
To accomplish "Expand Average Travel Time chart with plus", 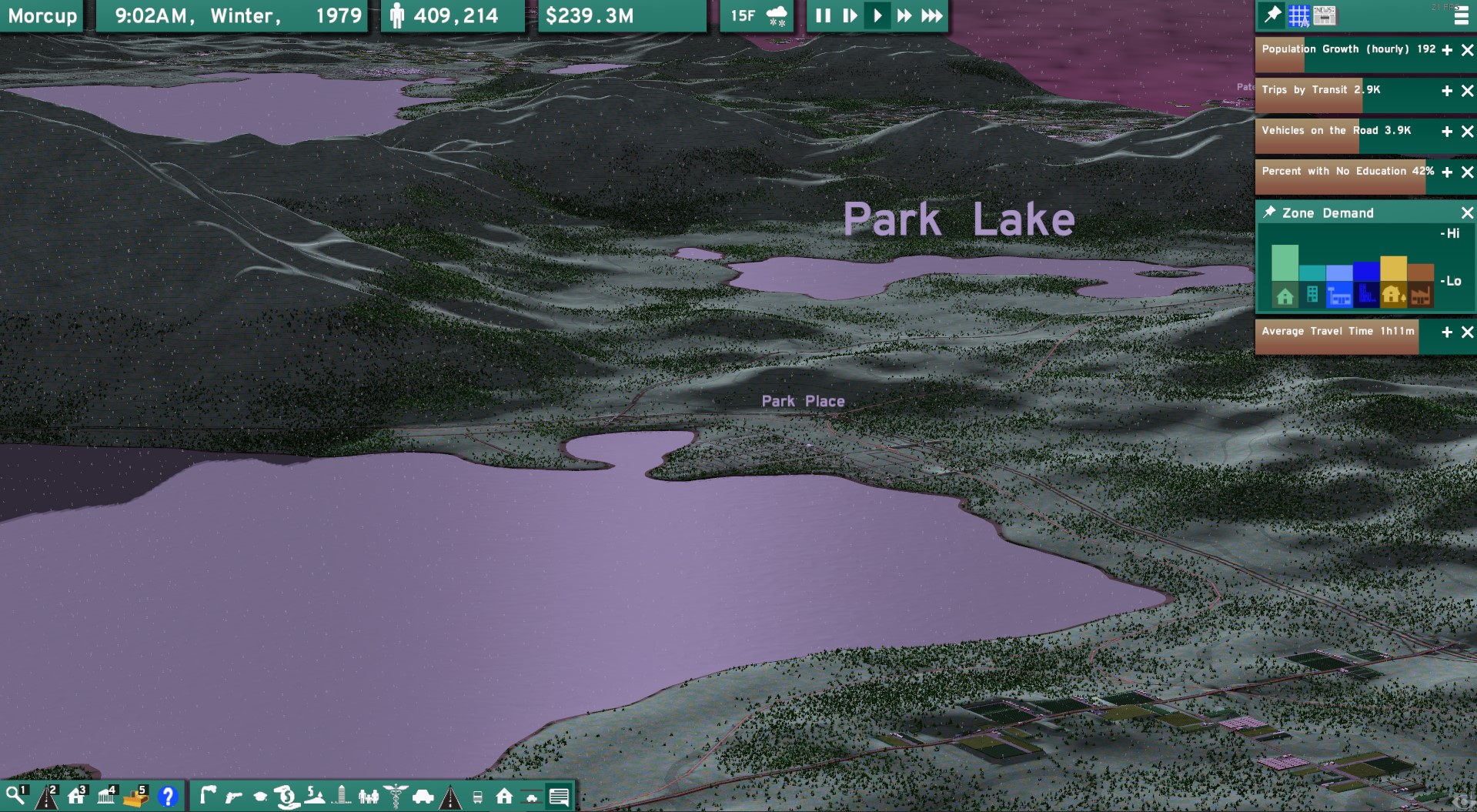I will coord(1447,332).
